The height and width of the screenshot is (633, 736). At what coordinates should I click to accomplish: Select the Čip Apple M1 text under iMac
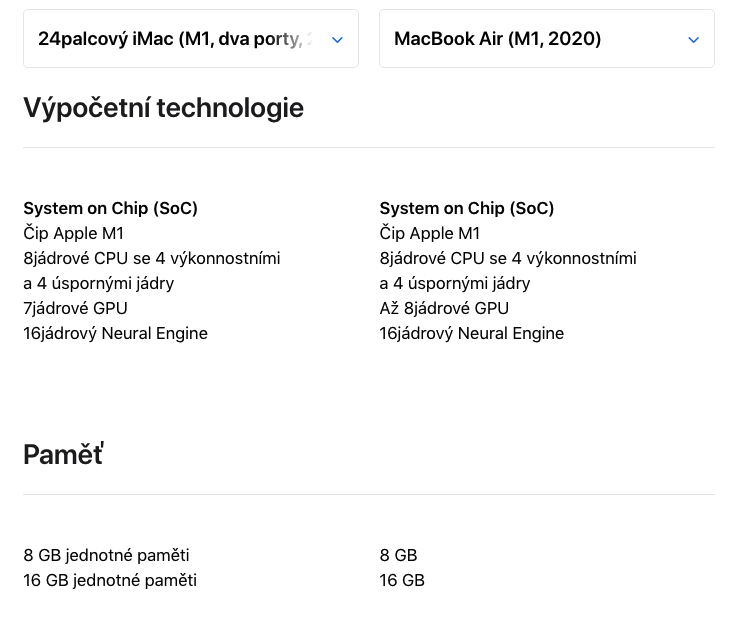pos(73,233)
